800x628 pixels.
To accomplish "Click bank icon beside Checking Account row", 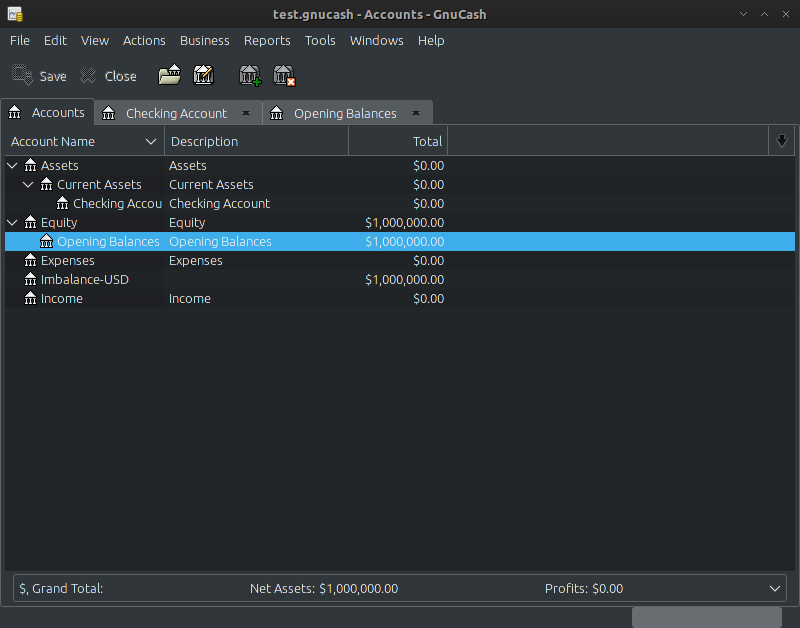I will 62,203.
